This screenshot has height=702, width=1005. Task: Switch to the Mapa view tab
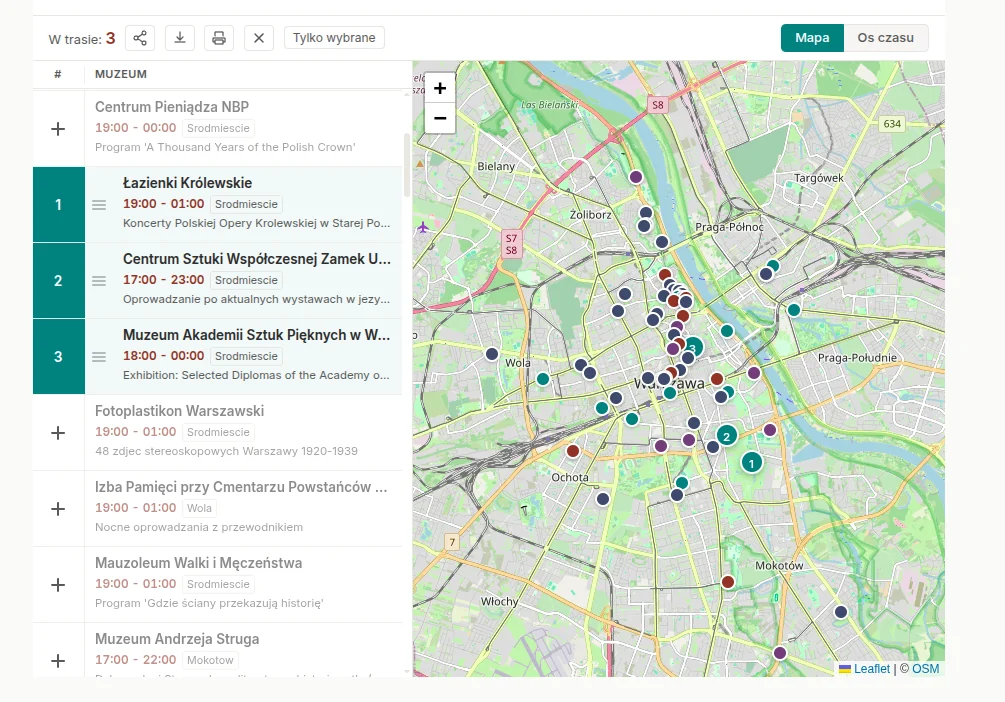[812, 38]
